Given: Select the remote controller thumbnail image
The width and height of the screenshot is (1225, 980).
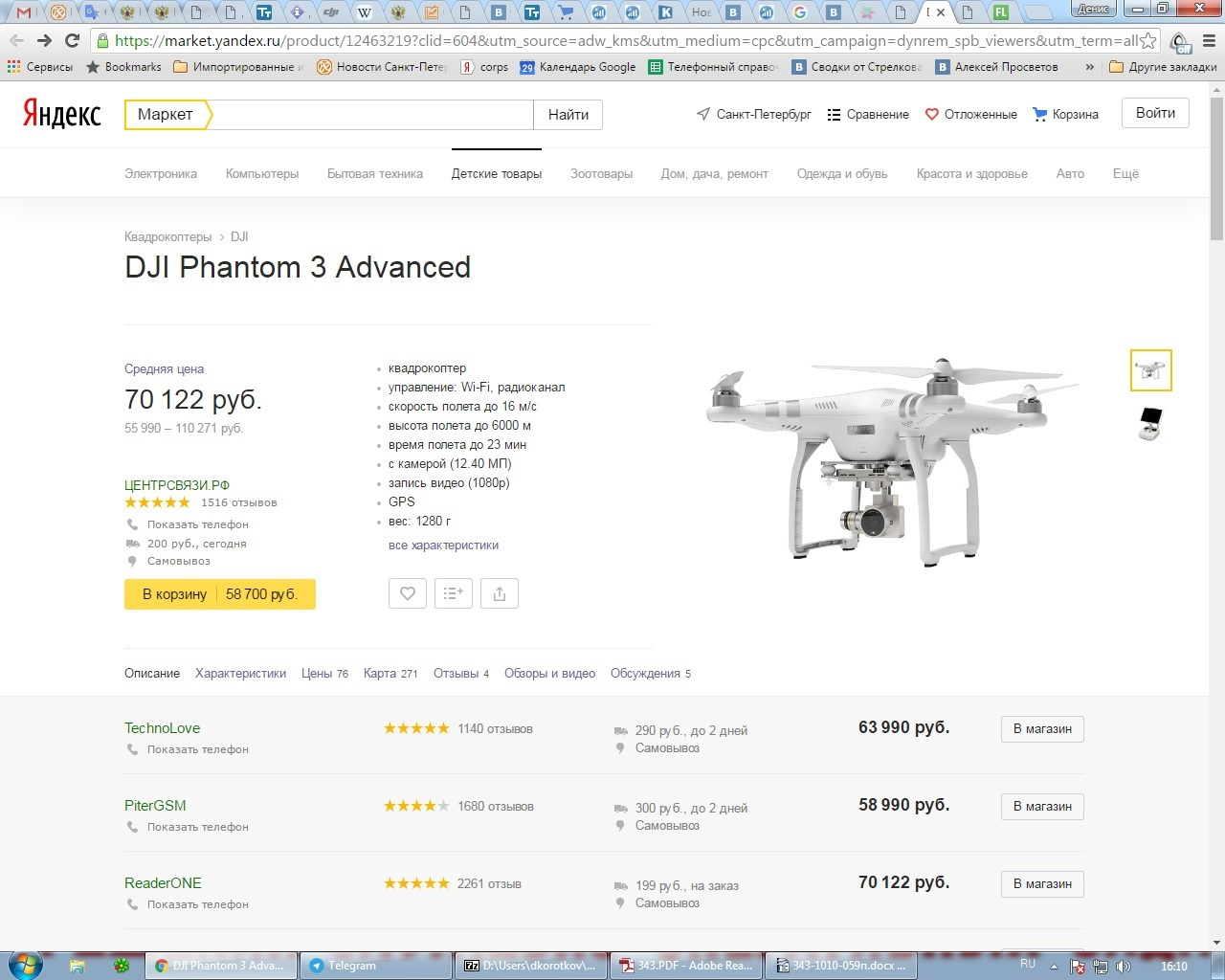Looking at the screenshot, I should click(1150, 423).
